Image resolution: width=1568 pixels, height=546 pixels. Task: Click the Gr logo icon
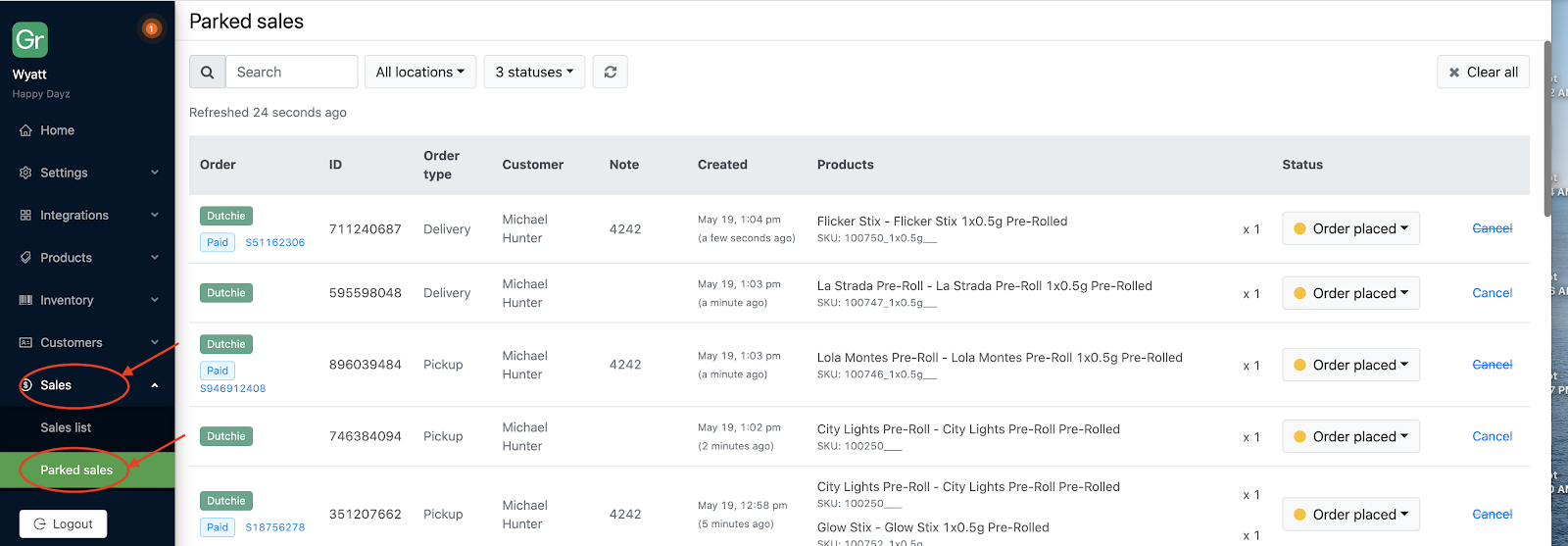point(29,39)
